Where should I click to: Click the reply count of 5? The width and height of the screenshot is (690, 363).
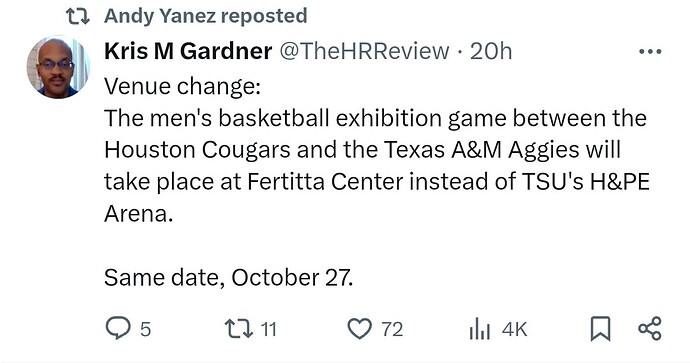(145, 329)
